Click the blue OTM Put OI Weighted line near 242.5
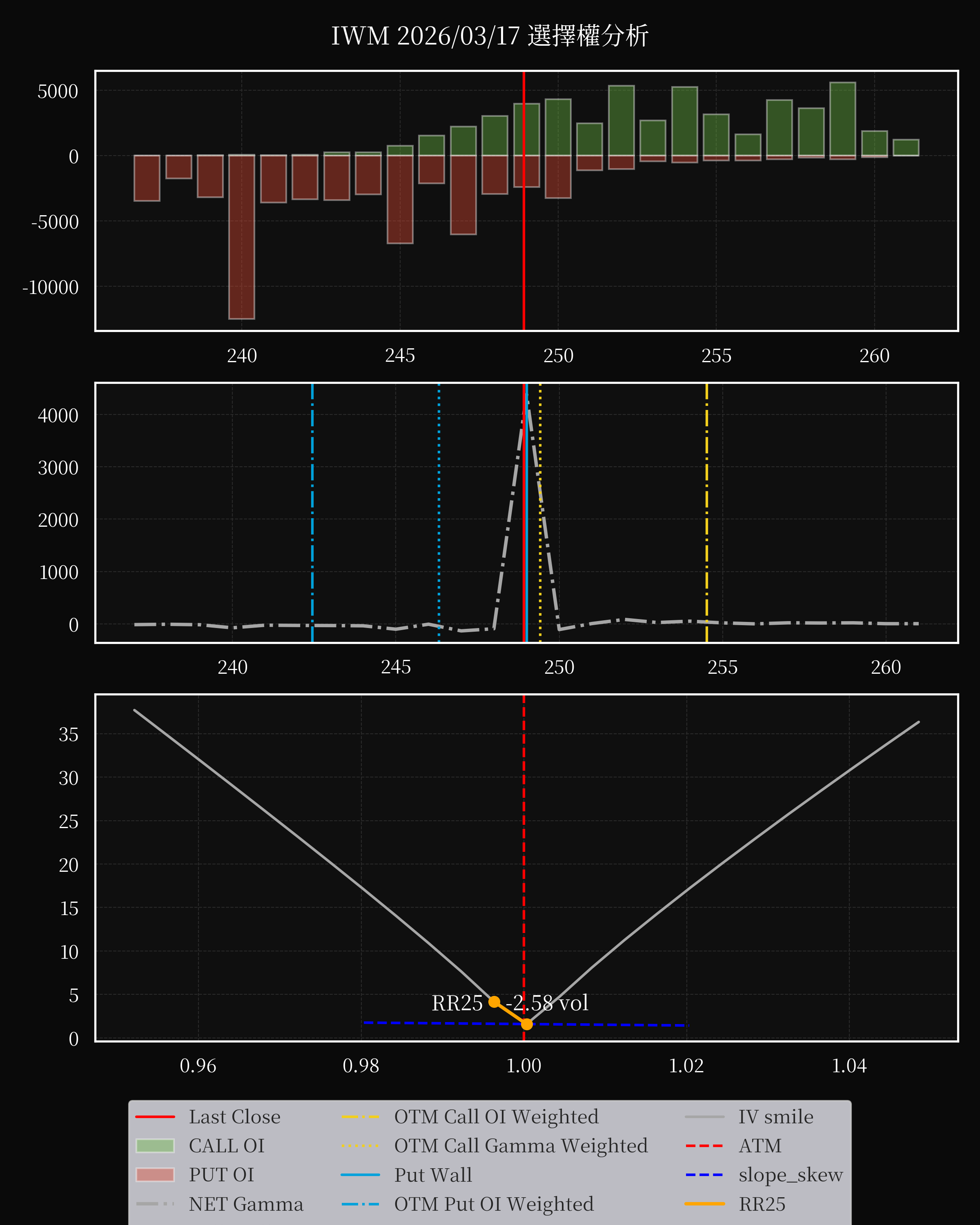This screenshot has width=980, height=1225. 312,512
